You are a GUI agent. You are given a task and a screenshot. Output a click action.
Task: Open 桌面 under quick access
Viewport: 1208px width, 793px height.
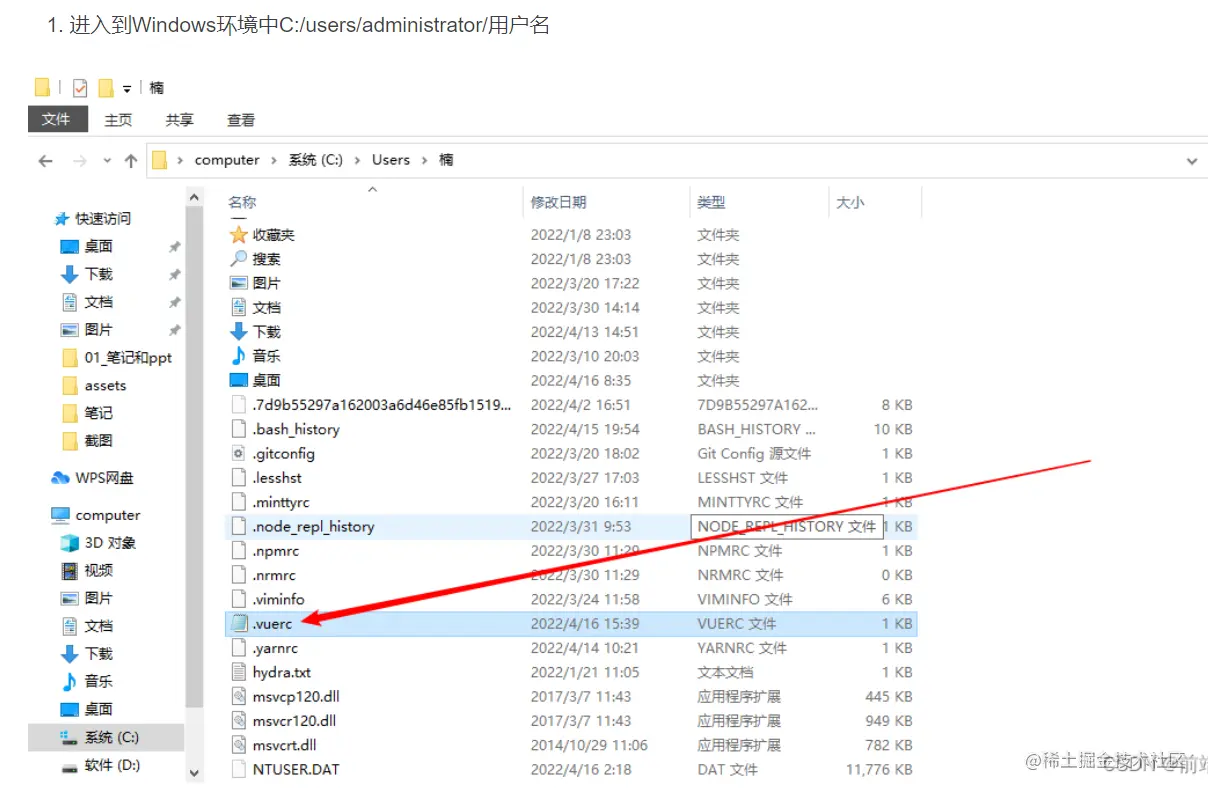pos(98,246)
